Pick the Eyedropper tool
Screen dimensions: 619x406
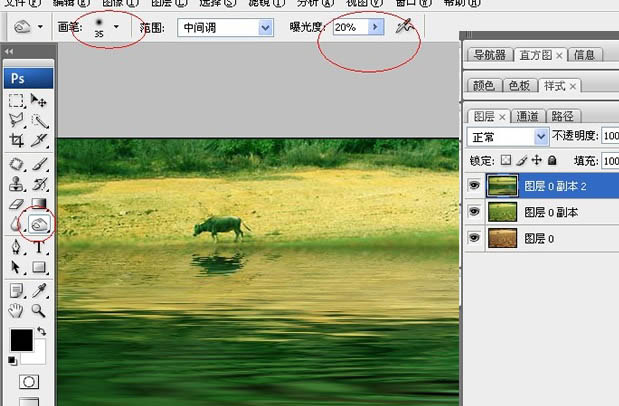[x=39, y=289]
